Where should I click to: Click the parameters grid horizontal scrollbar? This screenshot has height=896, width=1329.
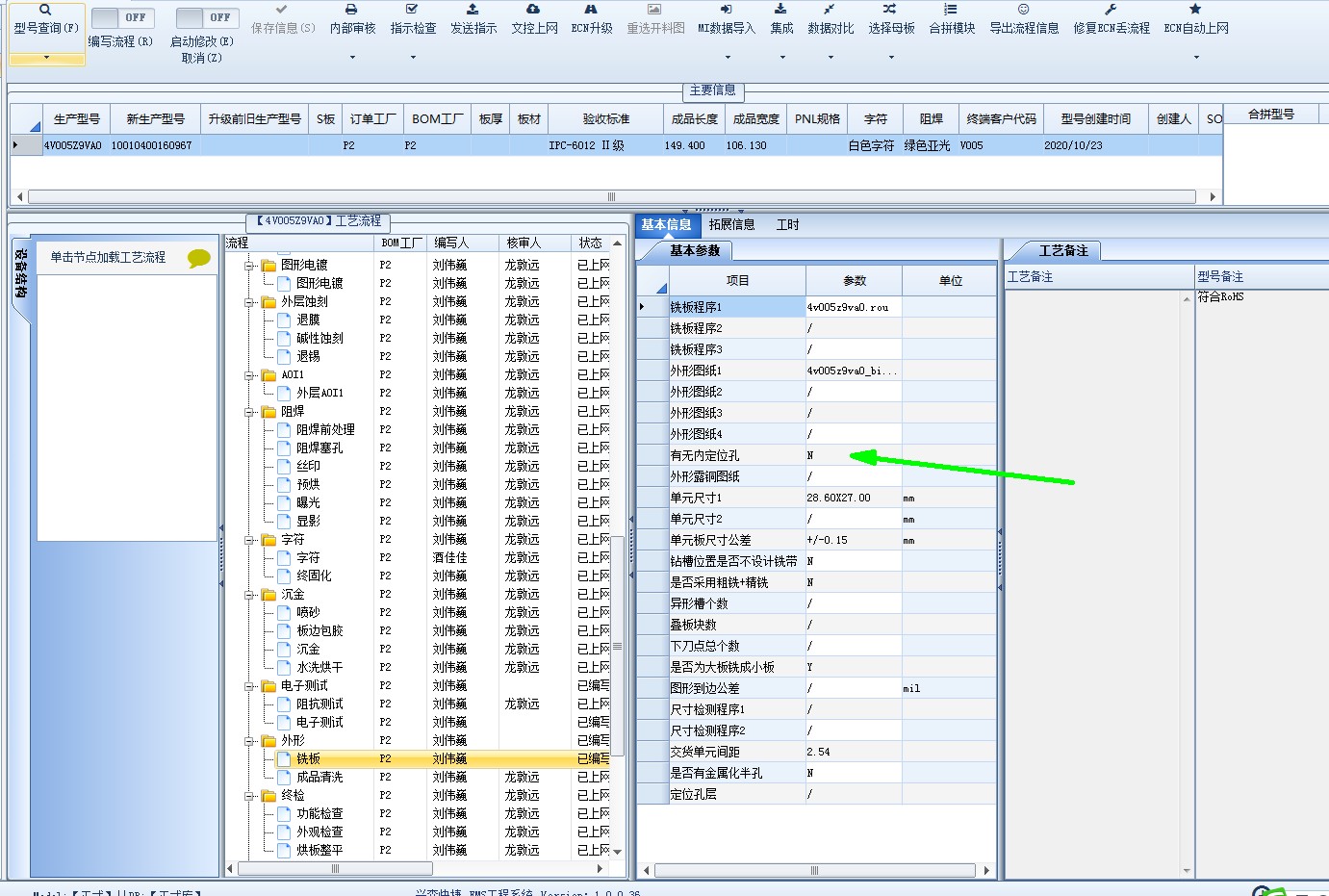click(814, 870)
